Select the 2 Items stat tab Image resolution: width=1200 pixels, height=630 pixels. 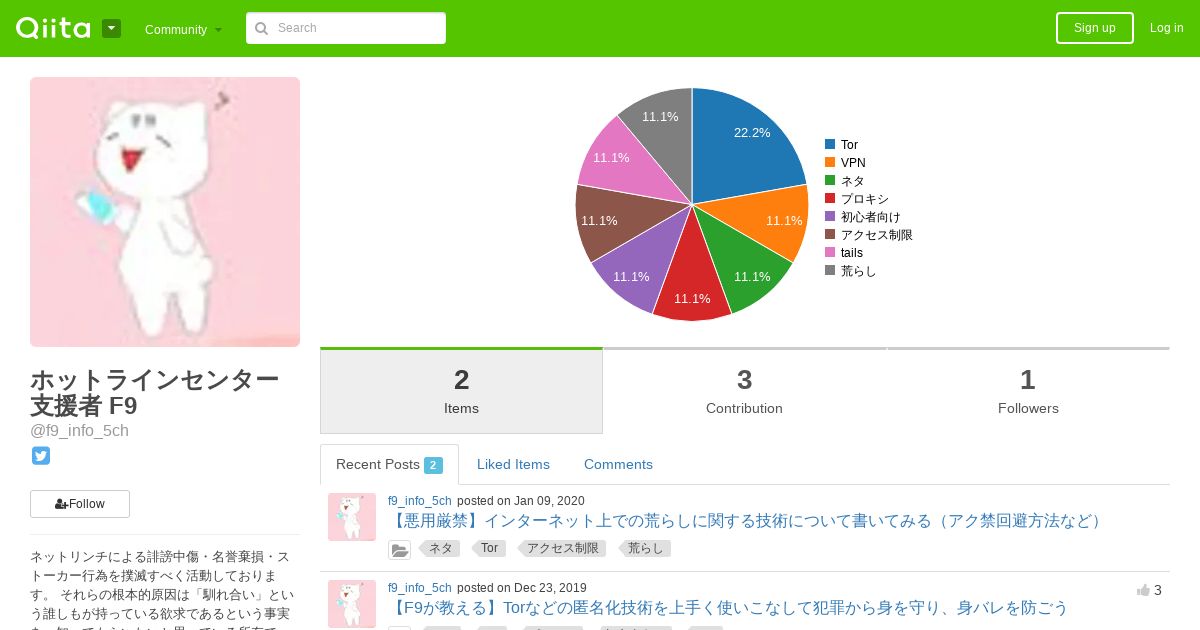pos(461,391)
